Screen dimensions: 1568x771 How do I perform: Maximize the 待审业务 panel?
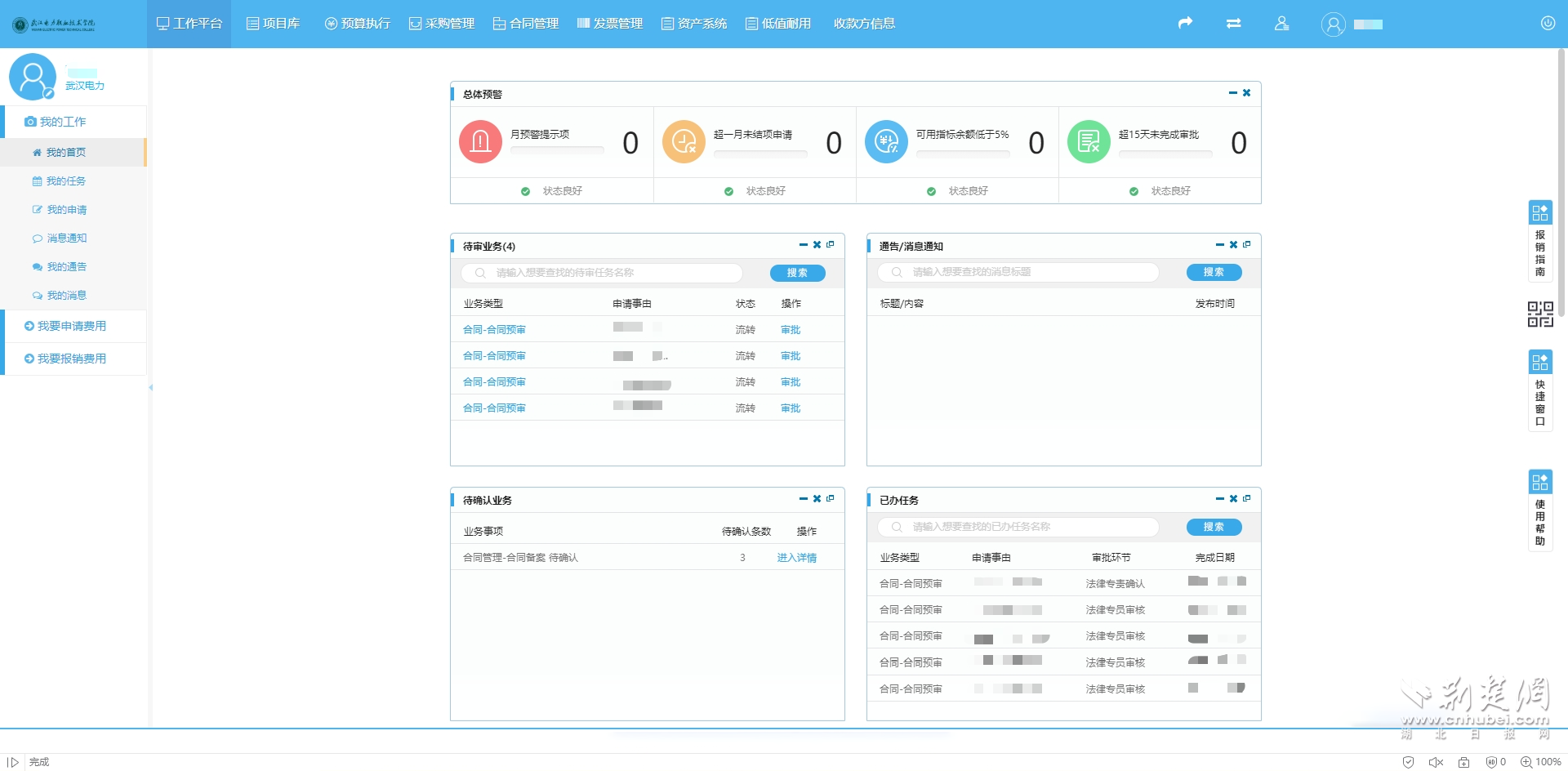(x=831, y=245)
